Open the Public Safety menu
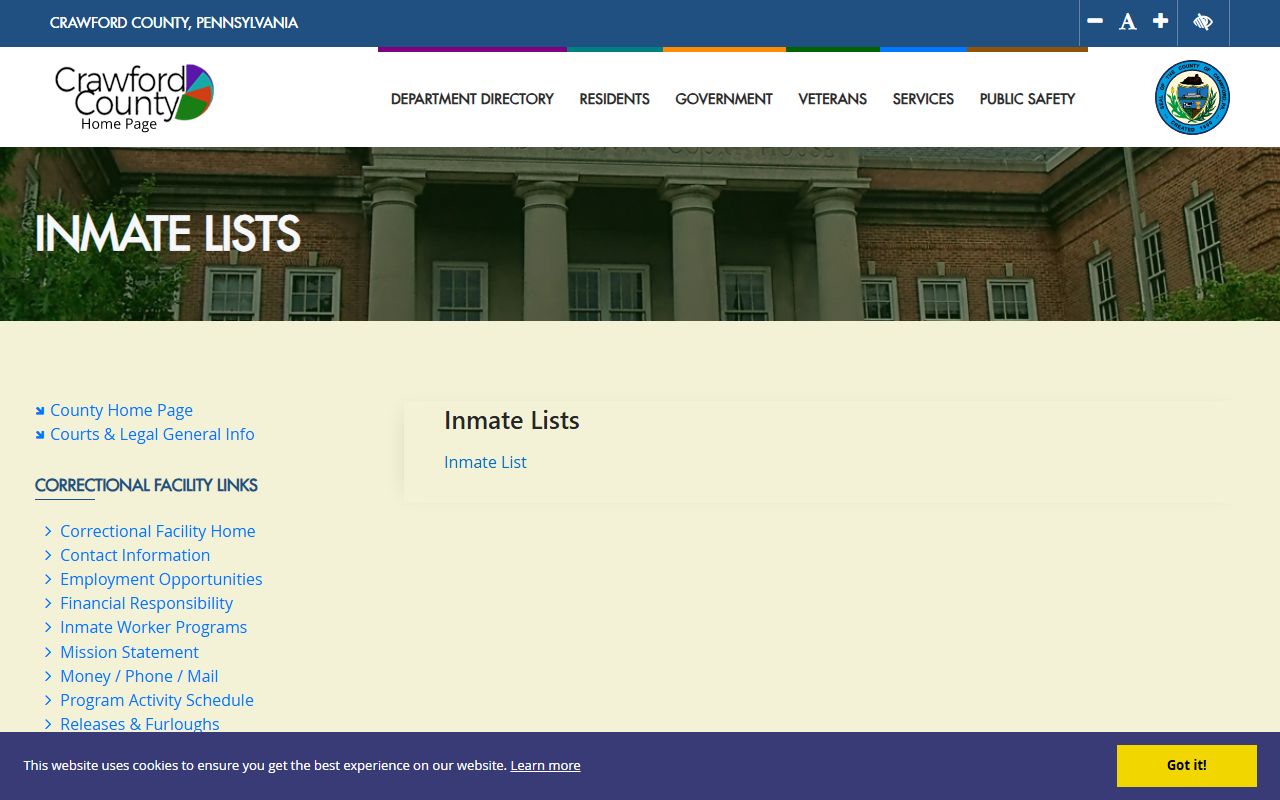The width and height of the screenshot is (1280, 800). (x=1027, y=99)
